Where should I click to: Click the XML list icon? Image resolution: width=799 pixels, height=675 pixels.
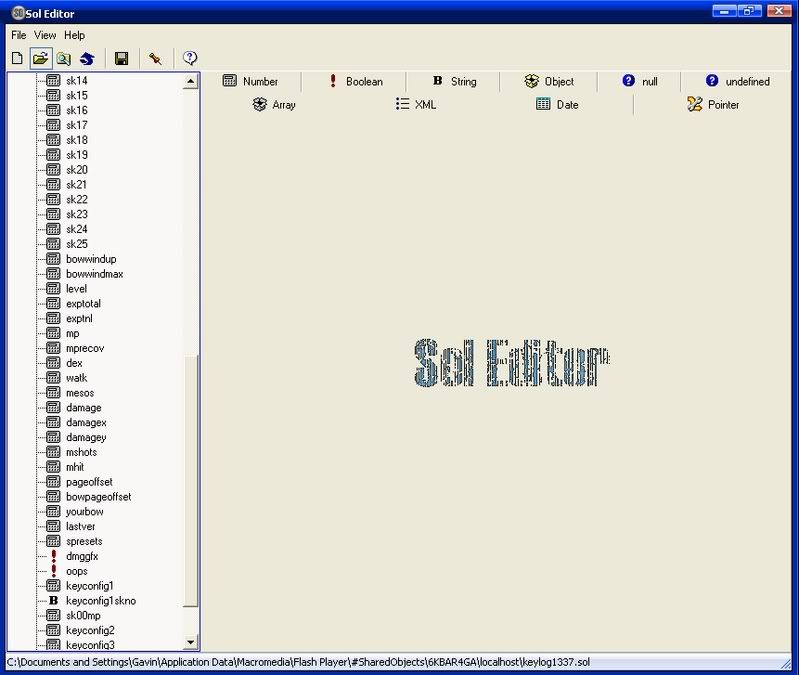click(403, 104)
